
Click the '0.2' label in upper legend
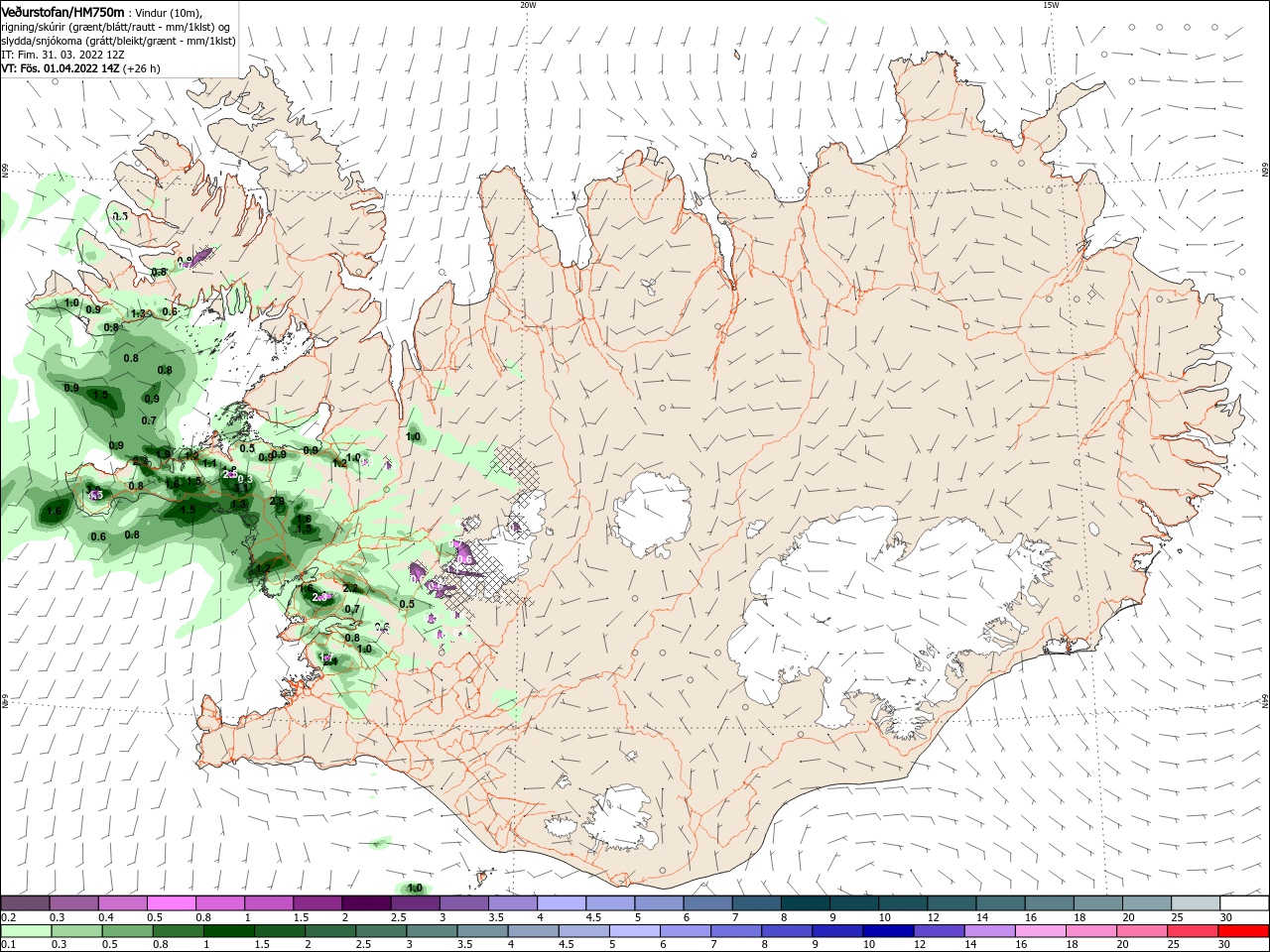[8, 917]
